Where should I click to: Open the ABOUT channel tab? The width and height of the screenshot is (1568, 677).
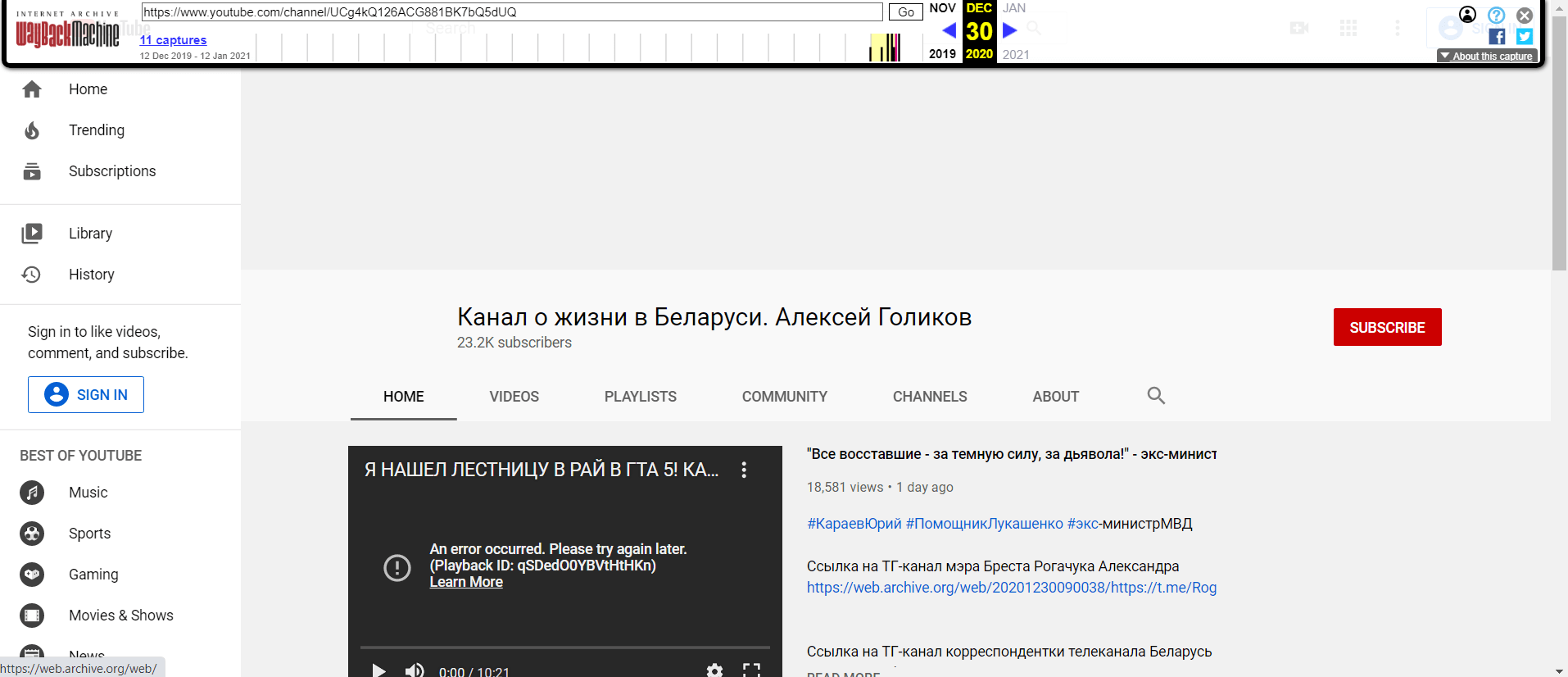click(x=1055, y=397)
